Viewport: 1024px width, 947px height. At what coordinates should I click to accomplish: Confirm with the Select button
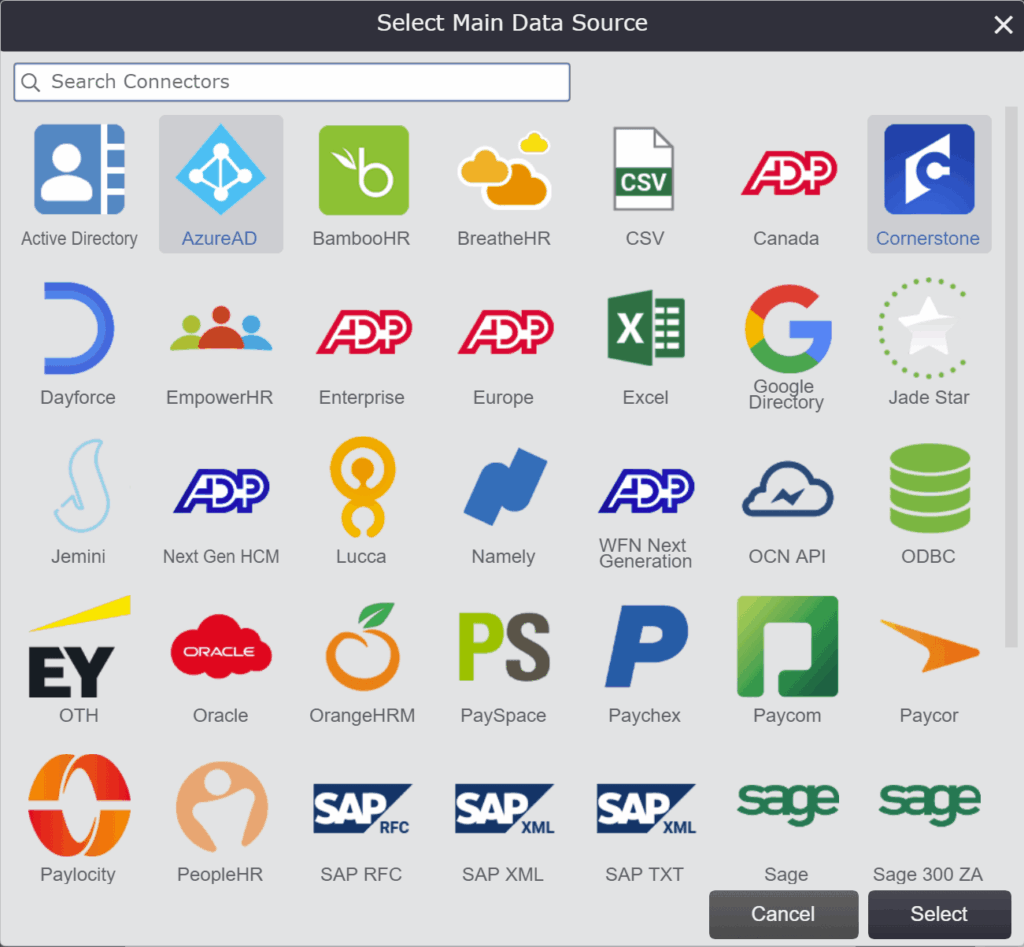point(938,914)
